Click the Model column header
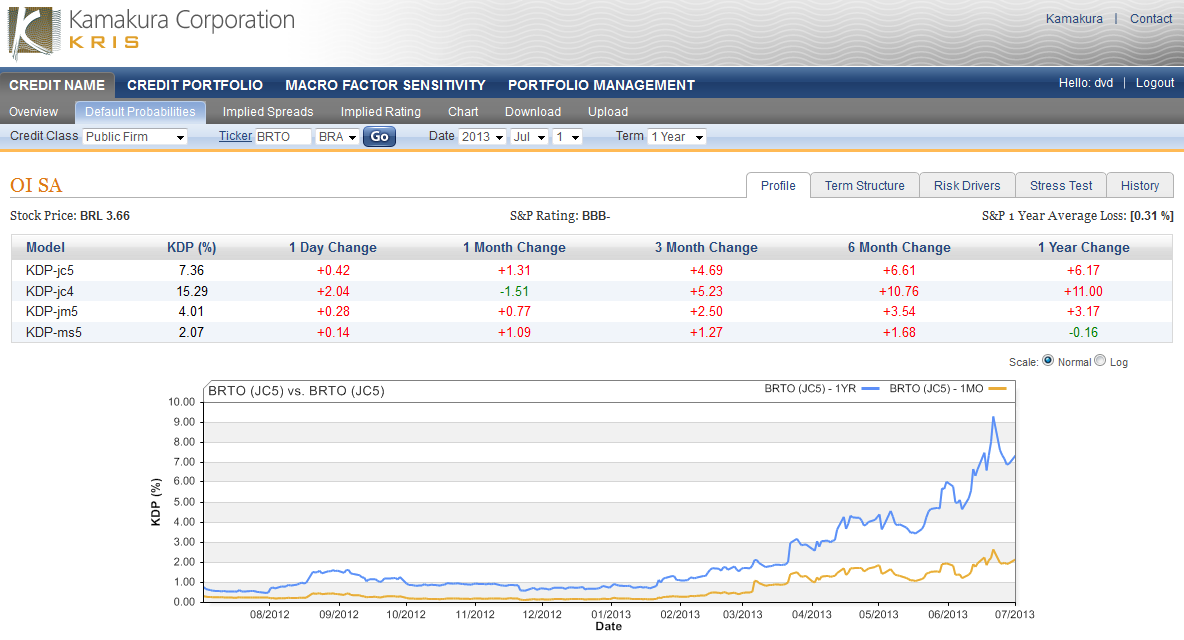Screen dimensions: 1184x640 (x=45, y=248)
